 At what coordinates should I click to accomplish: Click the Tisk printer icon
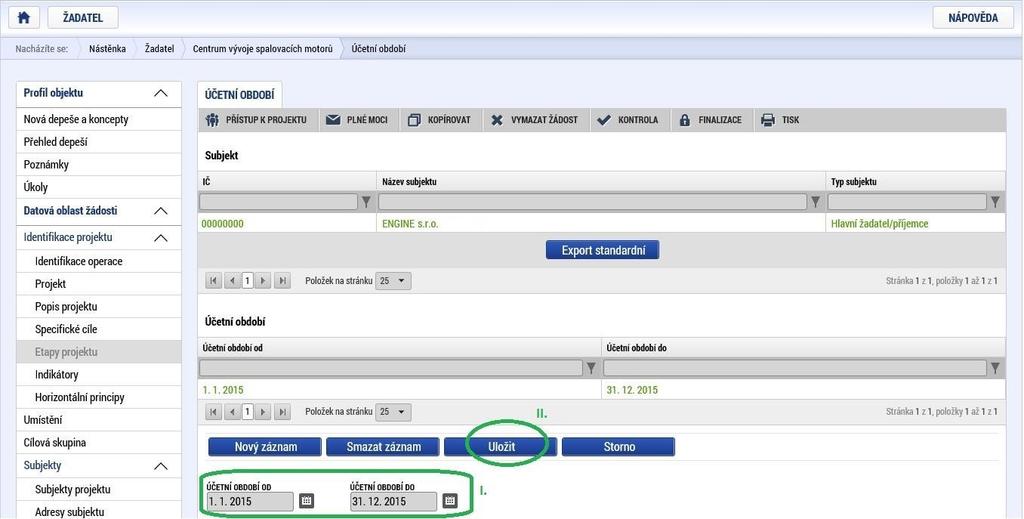coord(768,120)
